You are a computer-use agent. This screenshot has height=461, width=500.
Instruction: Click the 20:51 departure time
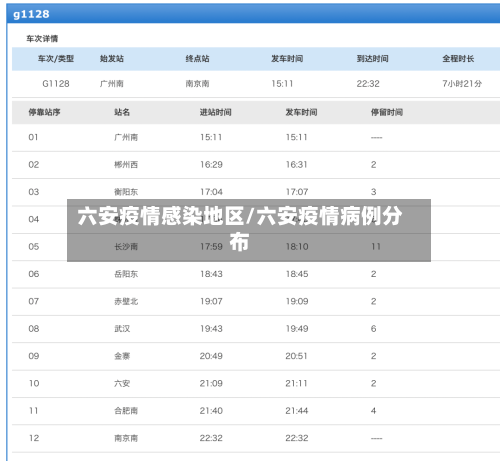pyautogui.click(x=296, y=356)
